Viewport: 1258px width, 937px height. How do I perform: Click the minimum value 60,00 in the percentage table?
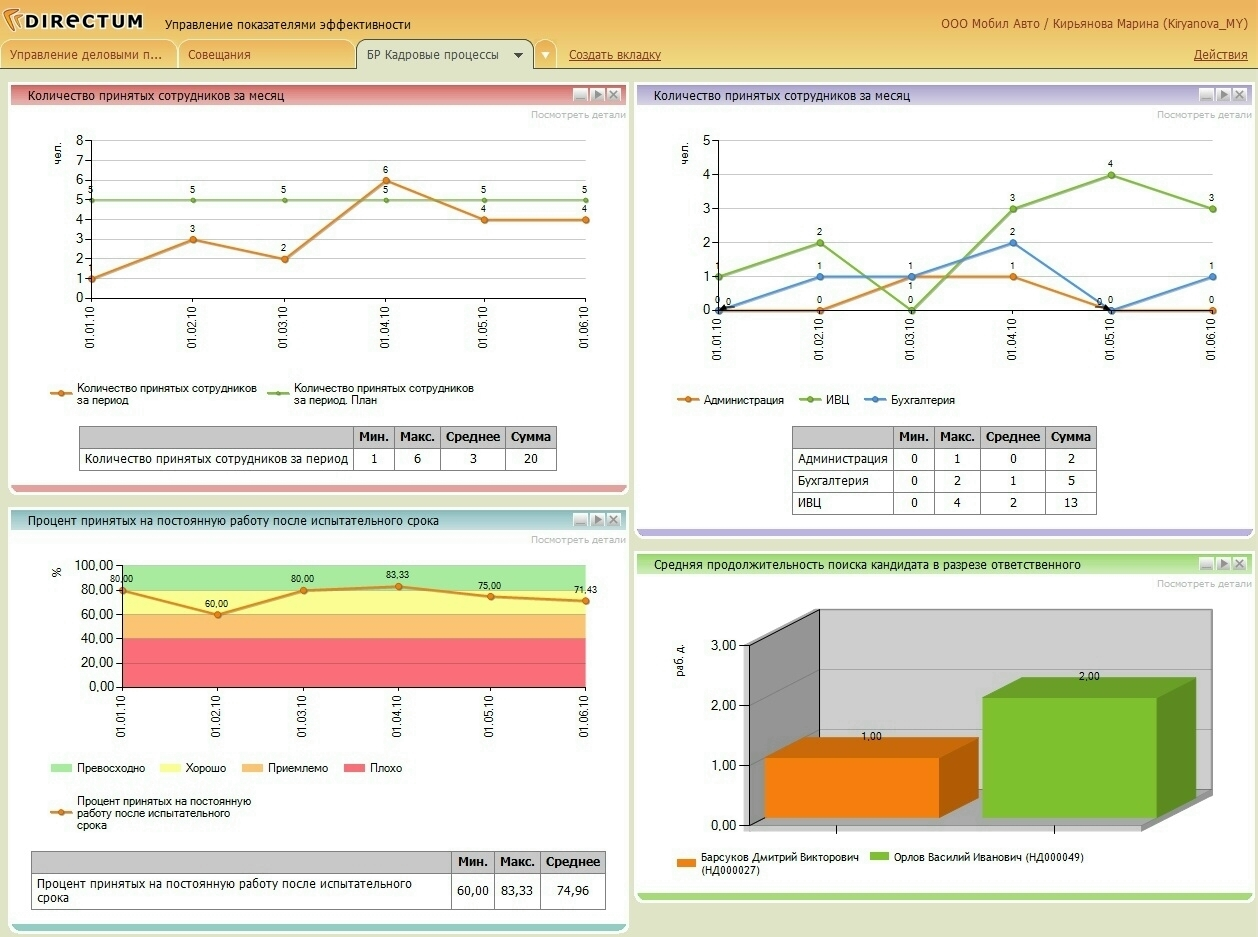[x=473, y=891]
